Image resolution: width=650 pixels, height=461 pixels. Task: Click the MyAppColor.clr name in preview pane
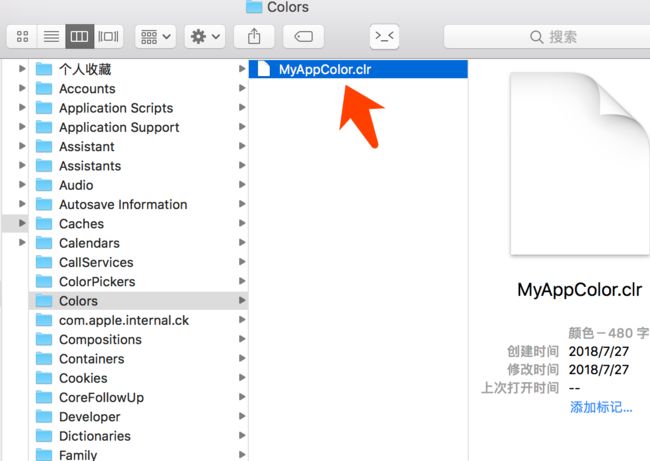coord(580,289)
